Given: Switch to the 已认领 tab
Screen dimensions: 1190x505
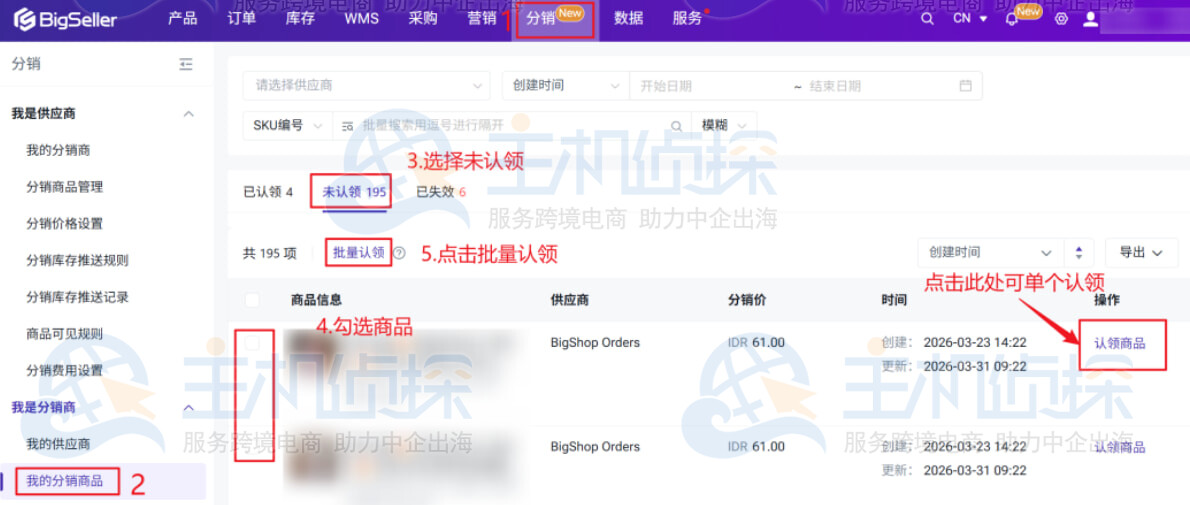Looking at the screenshot, I should pos(268,192).
